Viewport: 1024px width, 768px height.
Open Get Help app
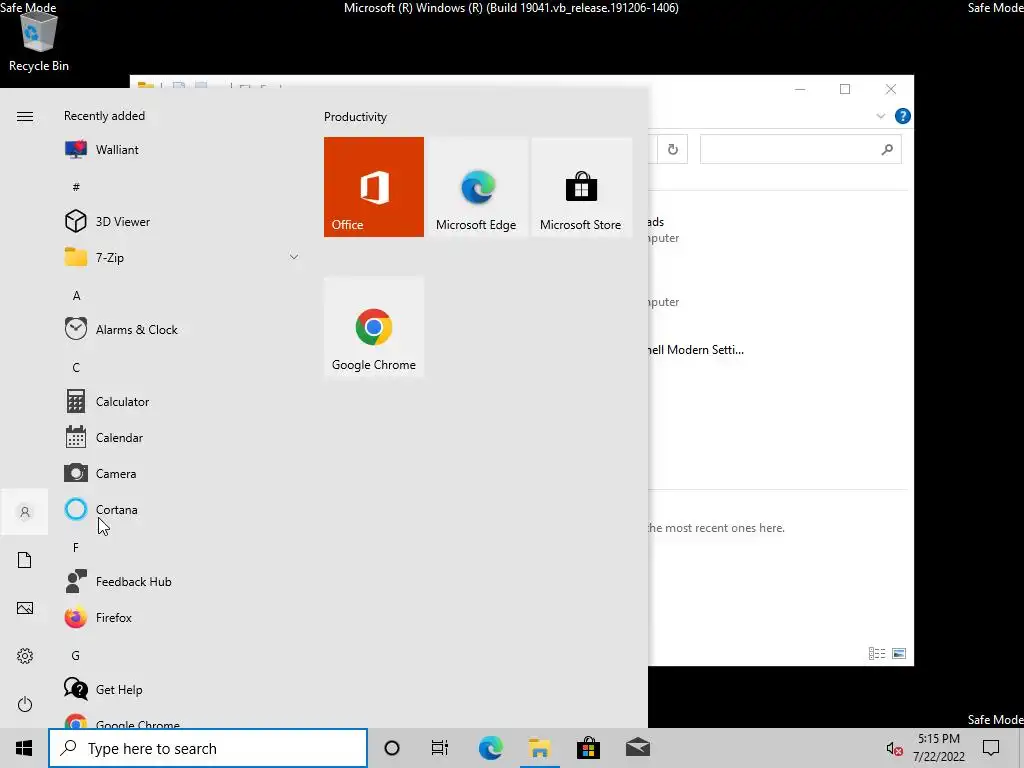click(182, 689)
